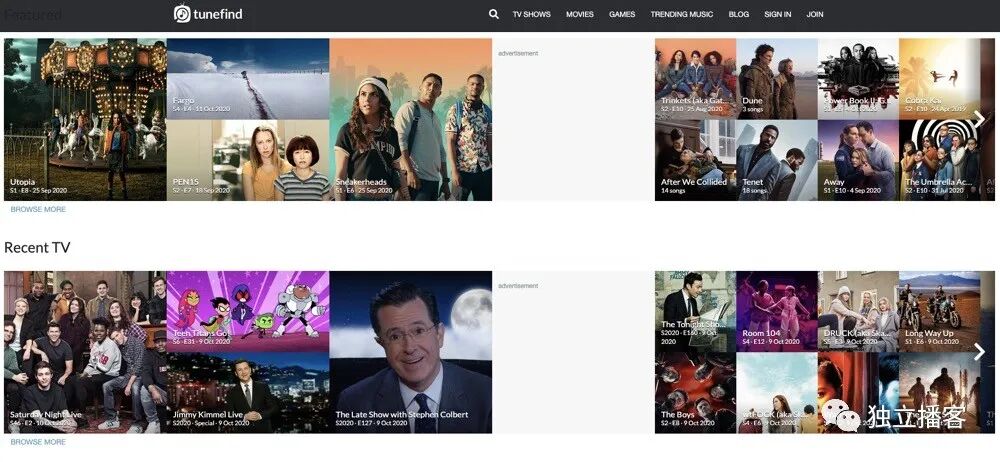Viewport: 1000px width, 462px height.
Task: Click BROWSE MORE under Featured
Action: [38, 209]
